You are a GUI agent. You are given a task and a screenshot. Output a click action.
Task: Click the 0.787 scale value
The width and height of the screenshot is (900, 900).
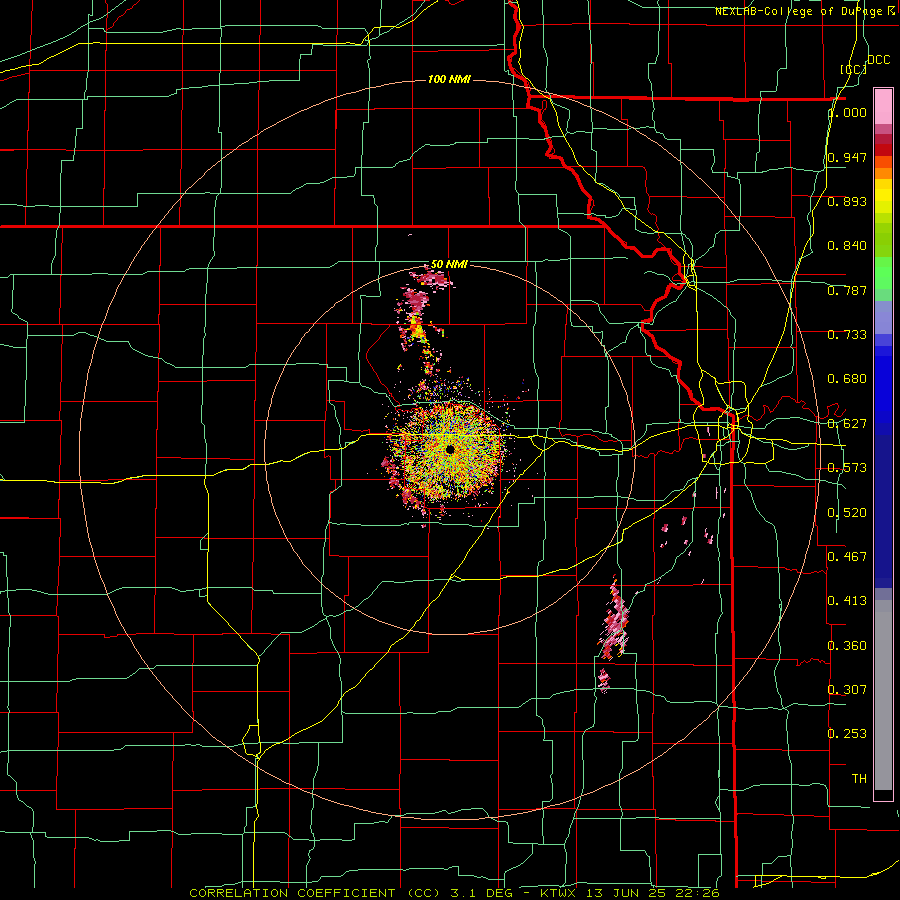(x=847, y=290)
